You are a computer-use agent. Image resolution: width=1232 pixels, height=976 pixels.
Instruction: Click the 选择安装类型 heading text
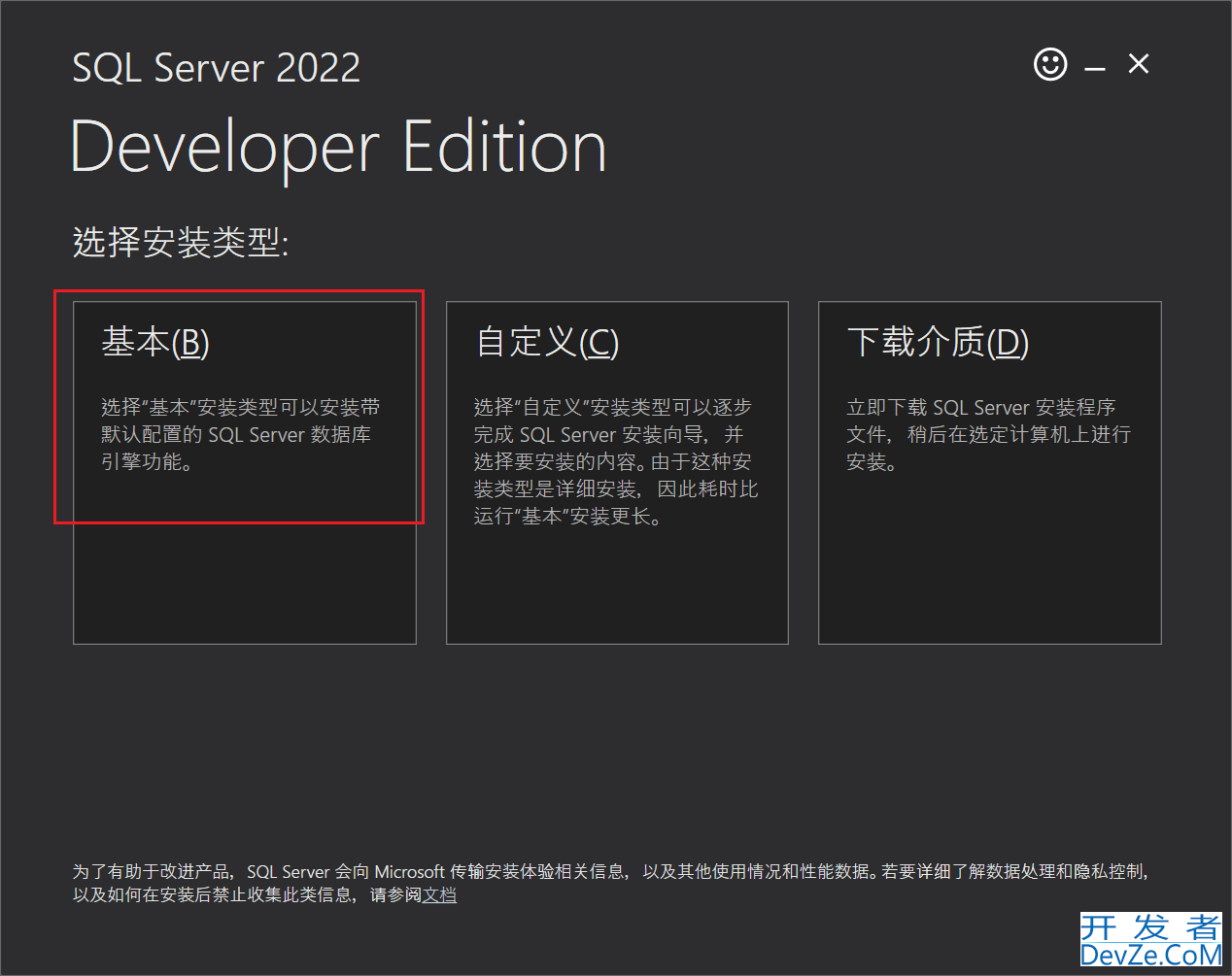181,242
